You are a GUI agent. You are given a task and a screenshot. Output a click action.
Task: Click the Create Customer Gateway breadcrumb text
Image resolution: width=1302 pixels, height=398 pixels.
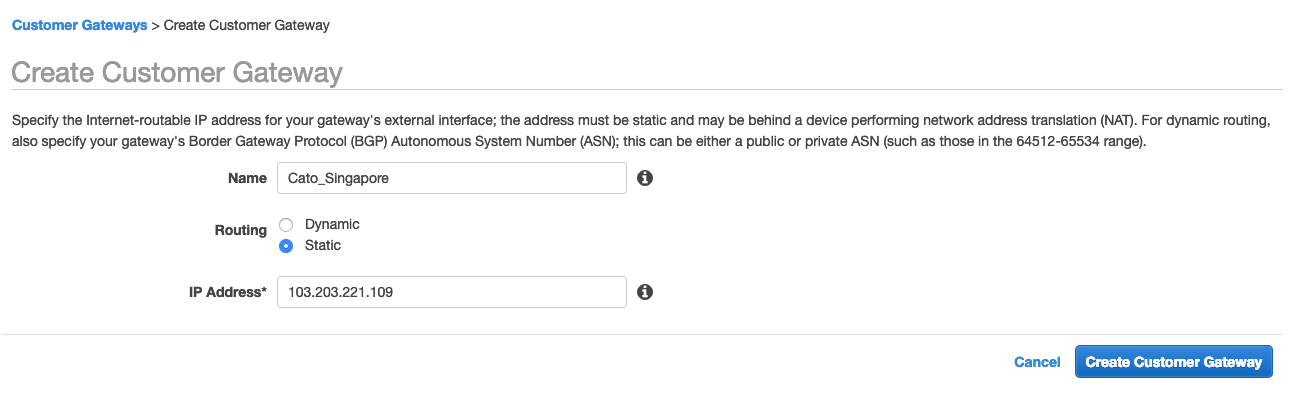tap(247, 25)
